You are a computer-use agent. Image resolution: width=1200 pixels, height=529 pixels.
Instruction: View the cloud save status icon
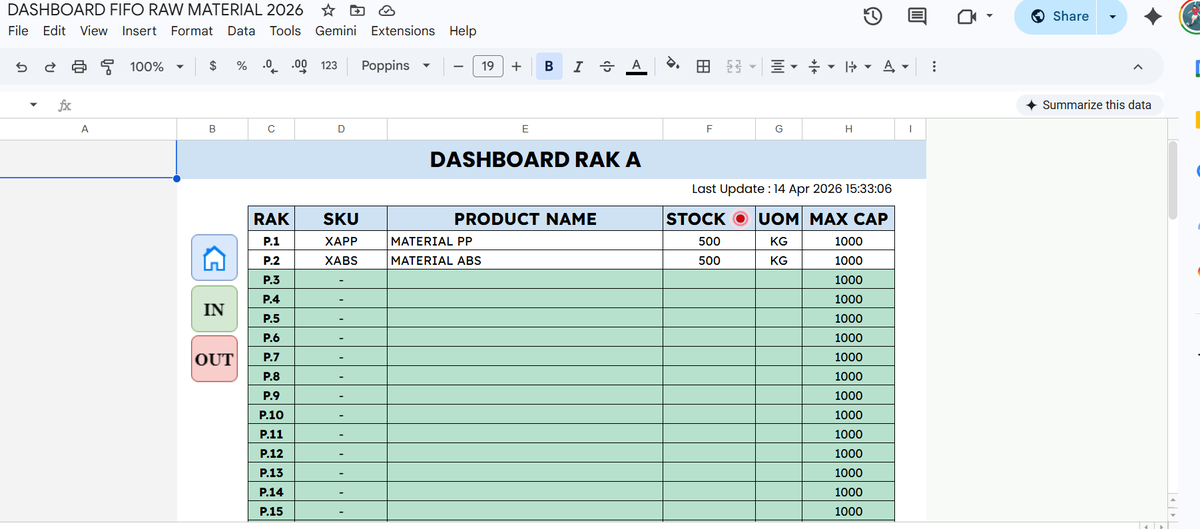[387, 10]
